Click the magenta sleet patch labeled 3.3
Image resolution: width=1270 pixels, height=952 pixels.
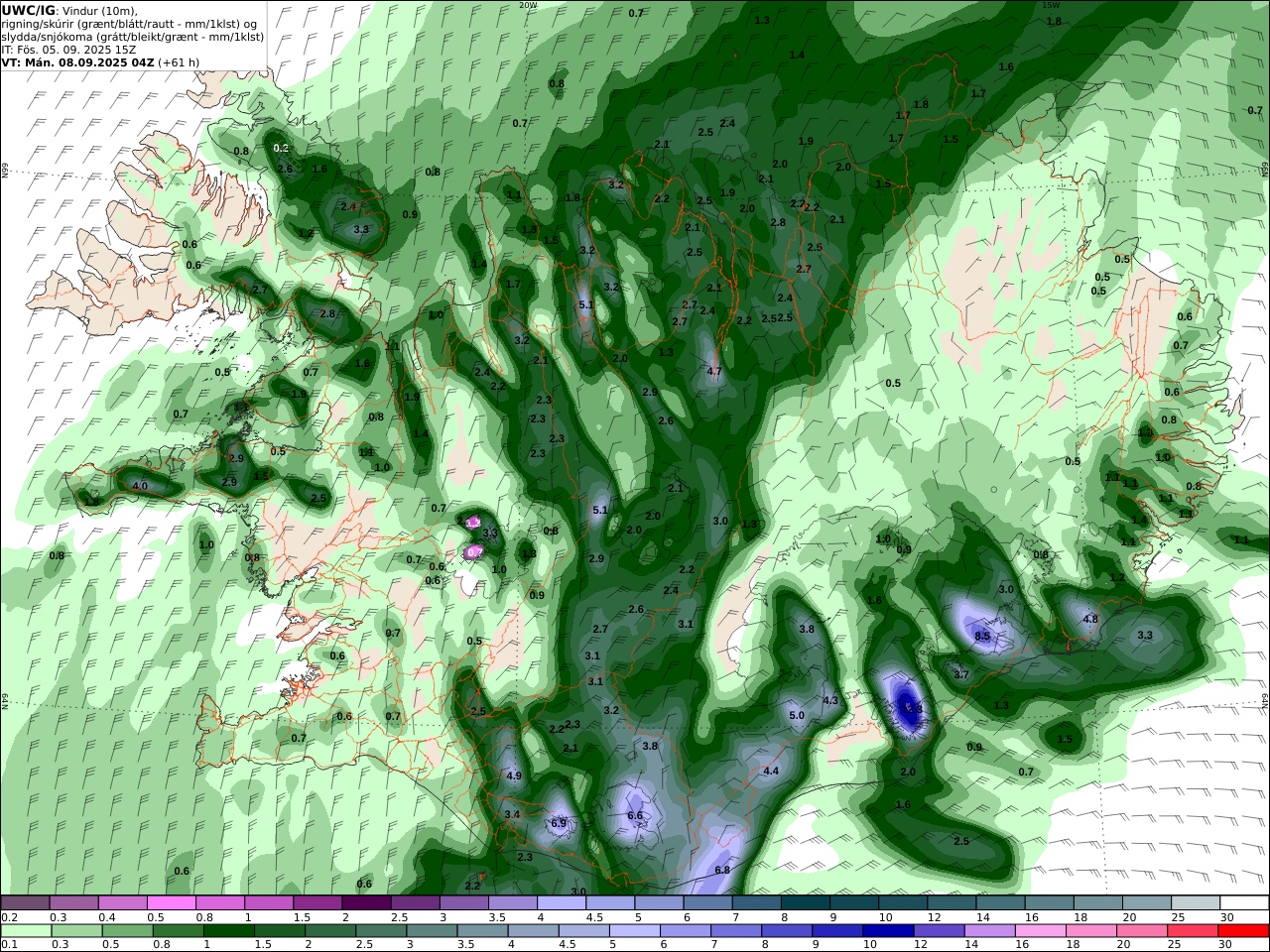click(x=474, y=522)
